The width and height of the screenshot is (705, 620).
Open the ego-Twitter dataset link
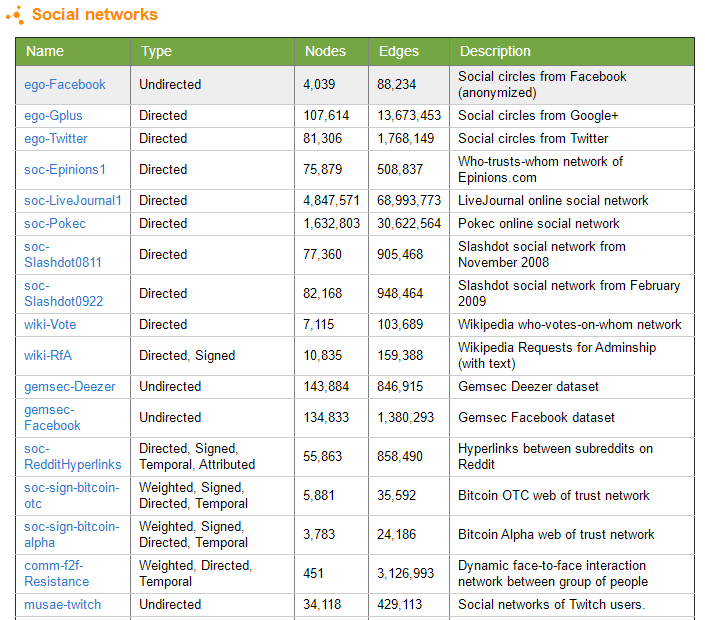[x=56, y=138]
